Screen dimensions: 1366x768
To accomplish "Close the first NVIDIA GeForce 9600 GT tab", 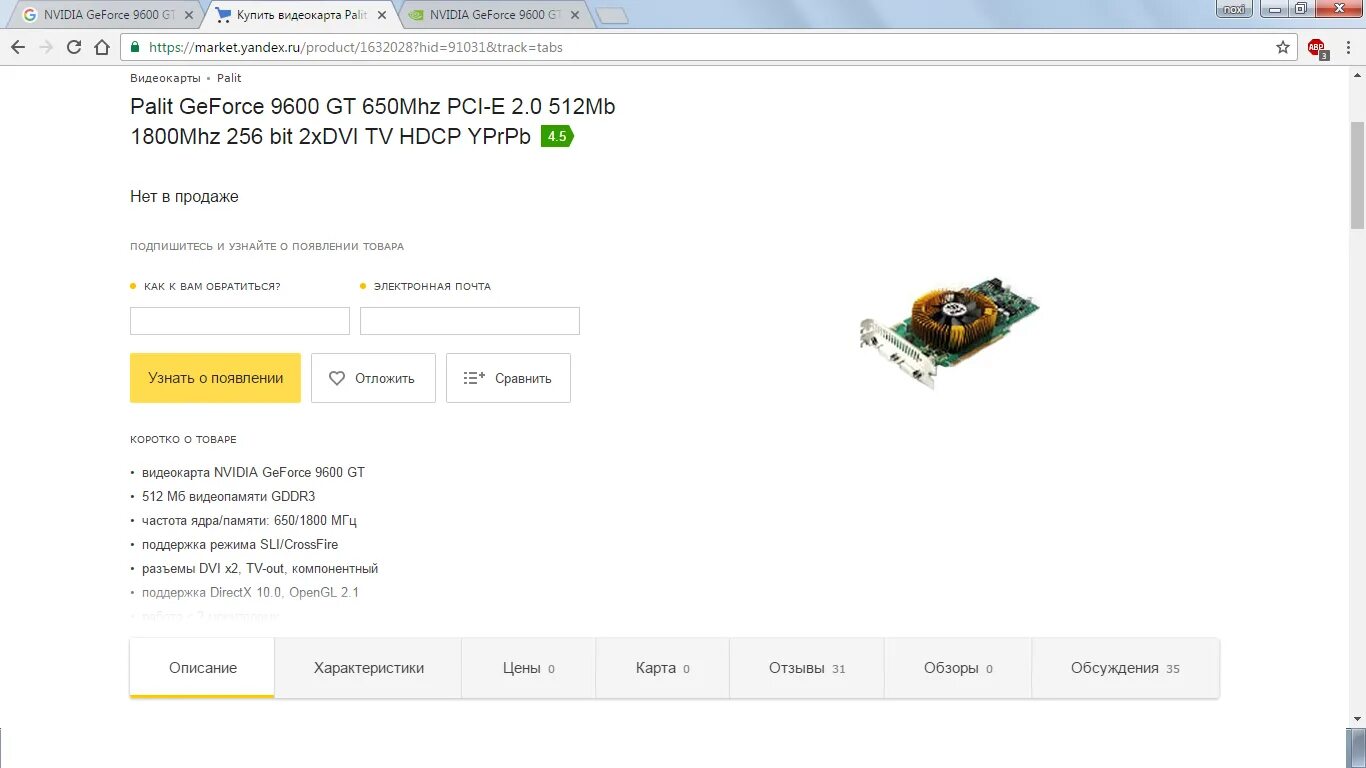I will pos(190,15).
